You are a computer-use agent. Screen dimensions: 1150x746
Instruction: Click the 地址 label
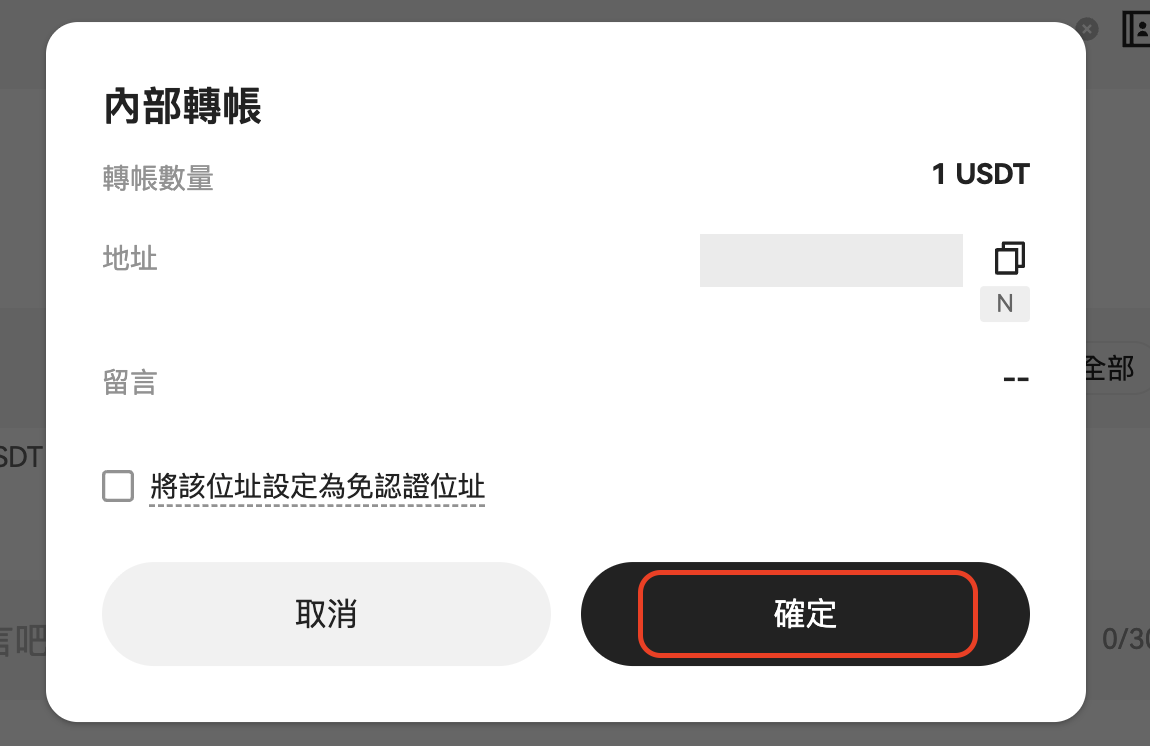tap(130, 259)
